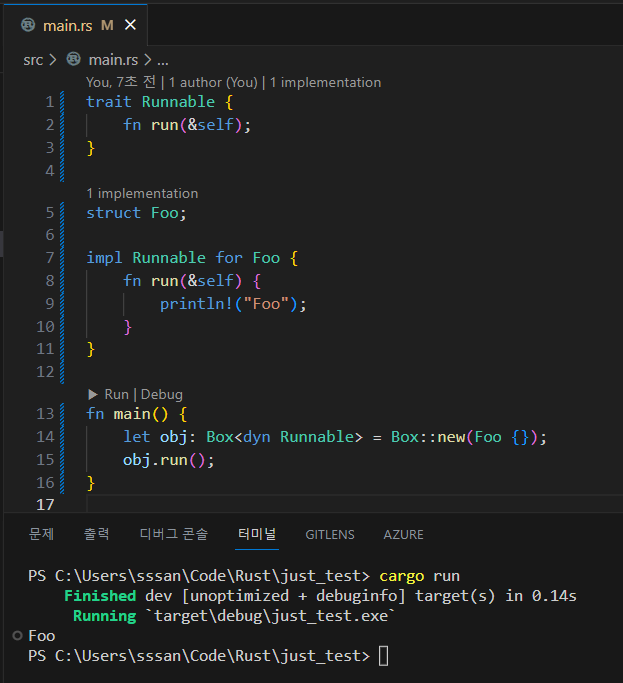Expand the breadcrumb ellipsis symbol list
The image size is (623, 683).
[162, 60]
